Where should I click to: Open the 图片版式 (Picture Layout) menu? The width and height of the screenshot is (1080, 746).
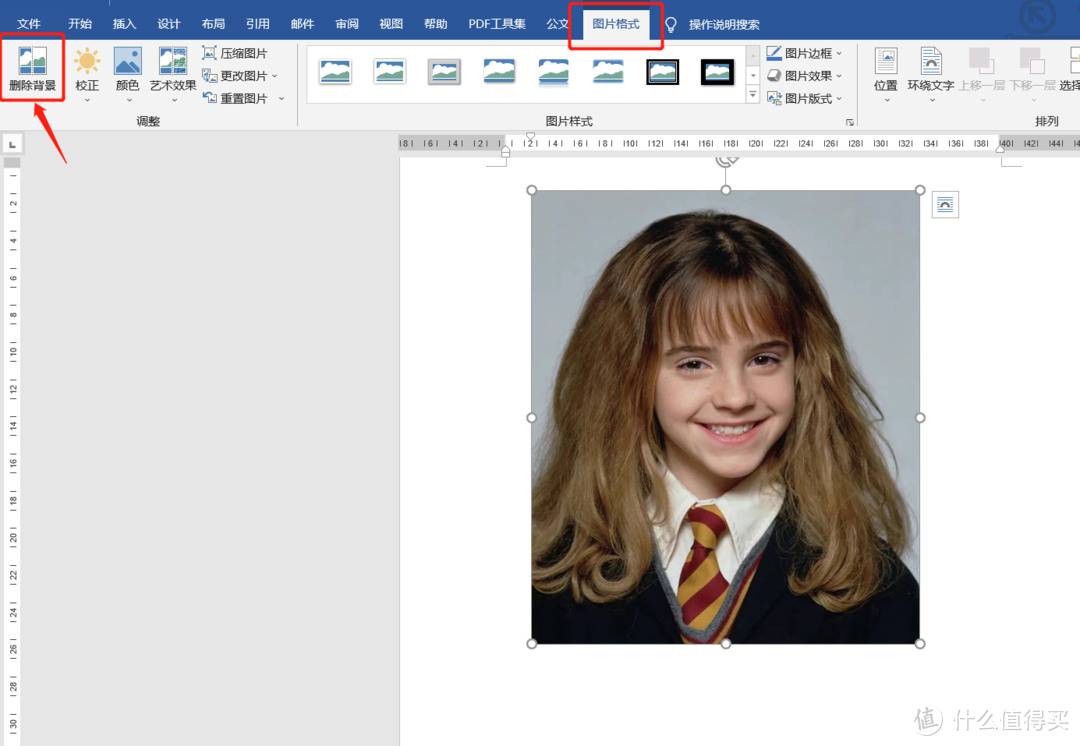pyautogui.click(x=805, y=99)
